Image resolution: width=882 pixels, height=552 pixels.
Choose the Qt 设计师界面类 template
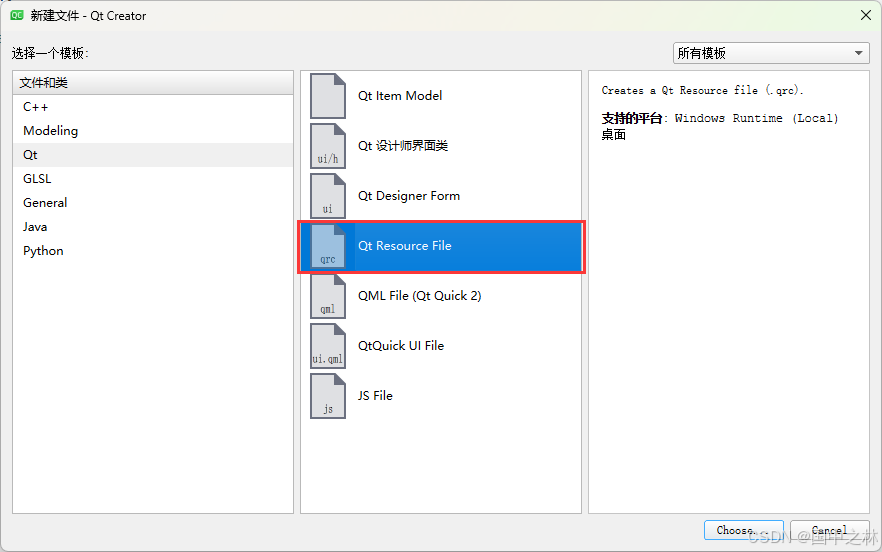441,146
